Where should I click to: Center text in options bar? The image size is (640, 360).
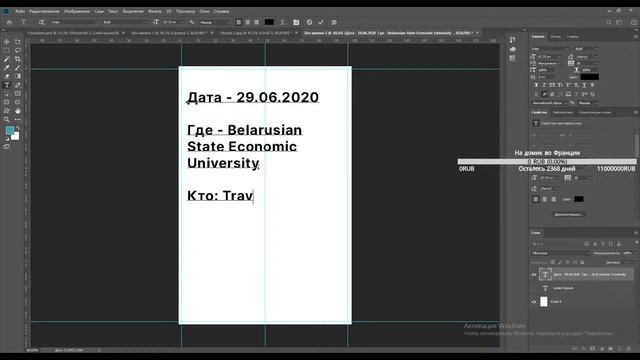pyautogui.click(x=248, y=22)
